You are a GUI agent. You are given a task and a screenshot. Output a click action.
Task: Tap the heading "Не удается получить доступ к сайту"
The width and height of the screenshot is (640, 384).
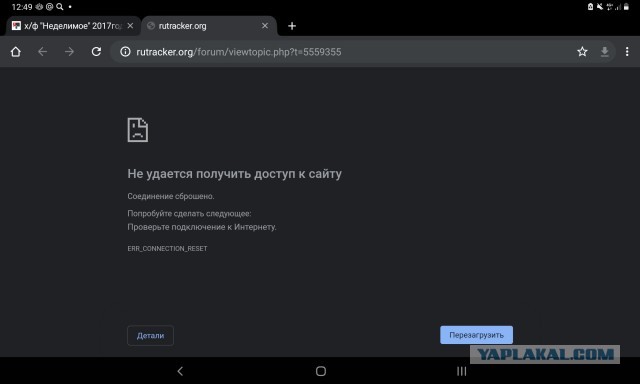[235, 174]
